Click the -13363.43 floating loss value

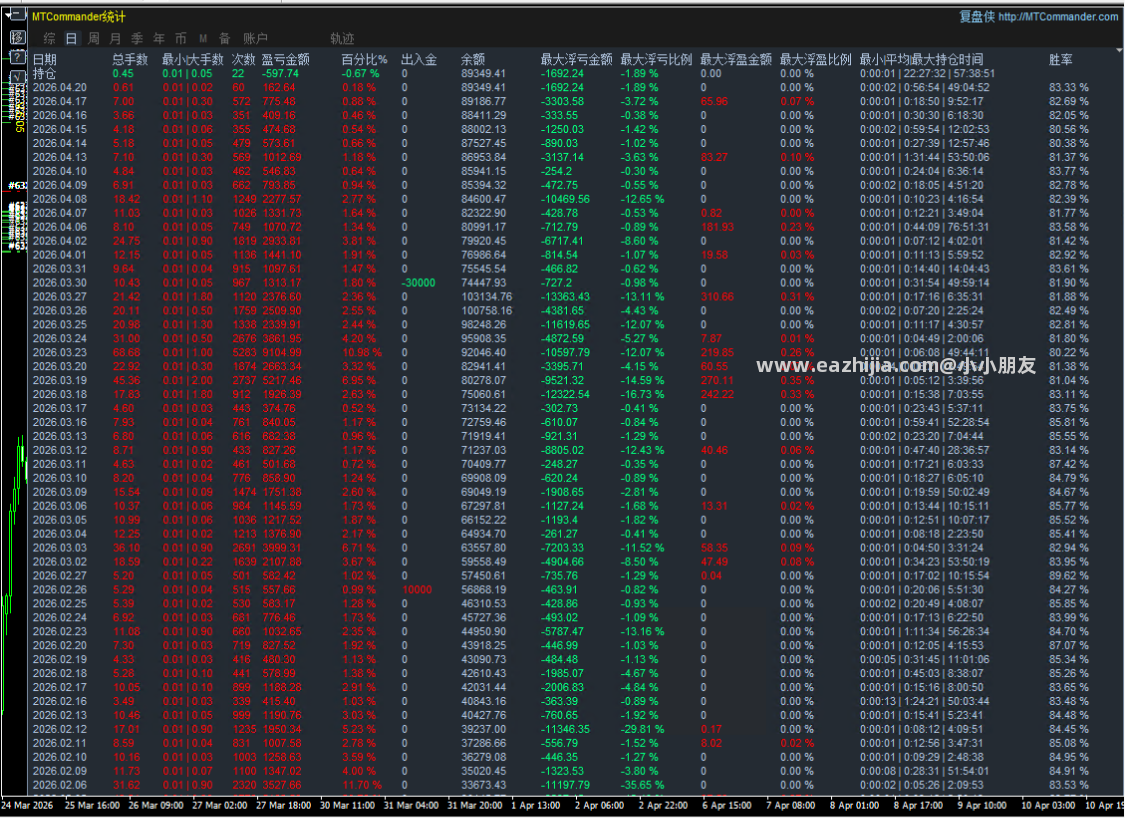coord(565,297)
